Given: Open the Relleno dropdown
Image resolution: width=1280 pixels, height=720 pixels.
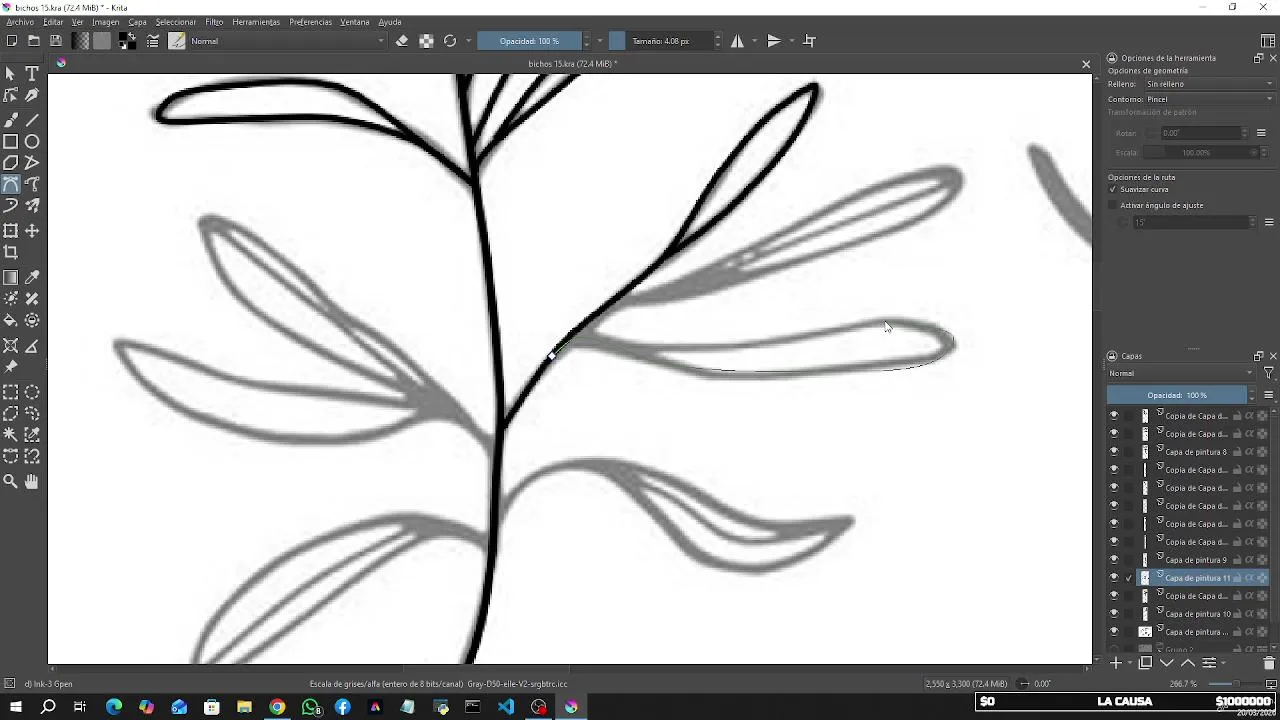Looking at the screenshot, I should (1209, 84).
